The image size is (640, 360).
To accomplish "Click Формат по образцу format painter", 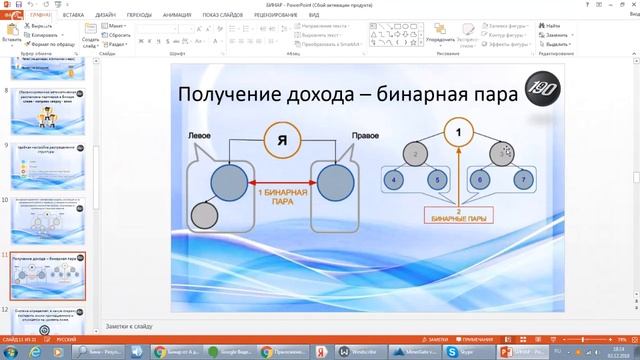I will pyautogui.click(x=49, y=44).
